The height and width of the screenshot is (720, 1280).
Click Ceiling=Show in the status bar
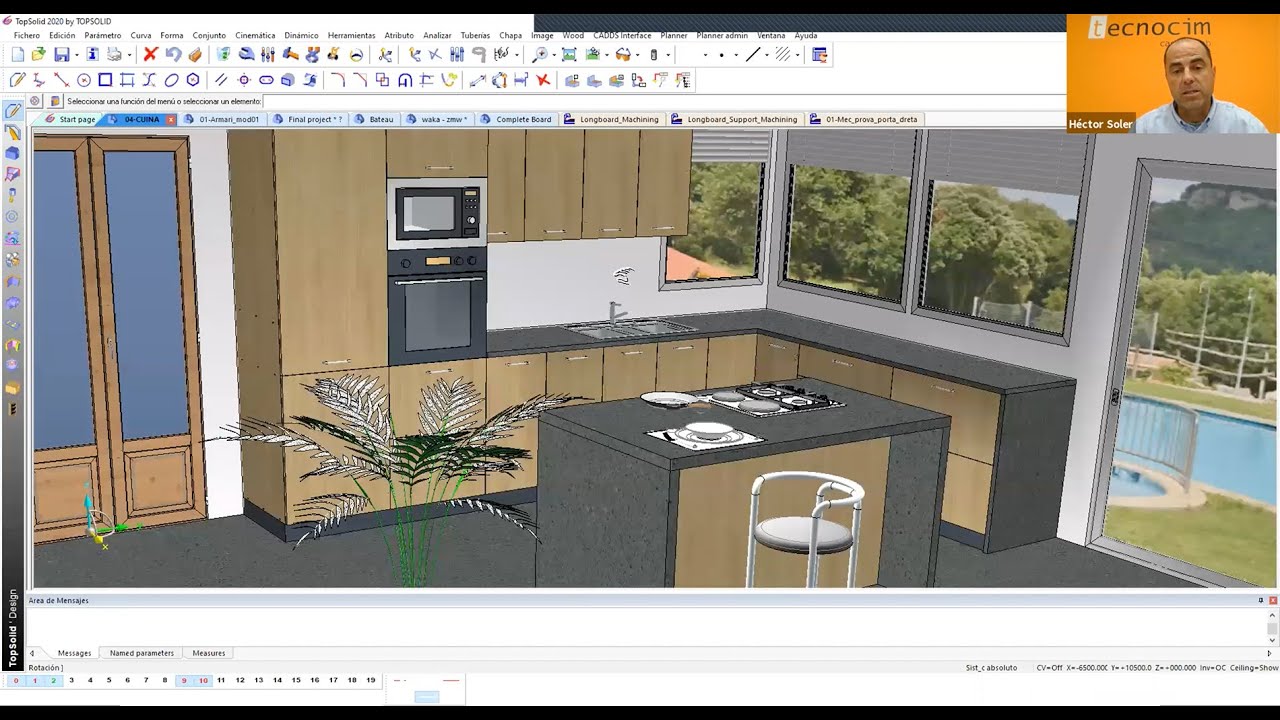[x=1254, y=667]
